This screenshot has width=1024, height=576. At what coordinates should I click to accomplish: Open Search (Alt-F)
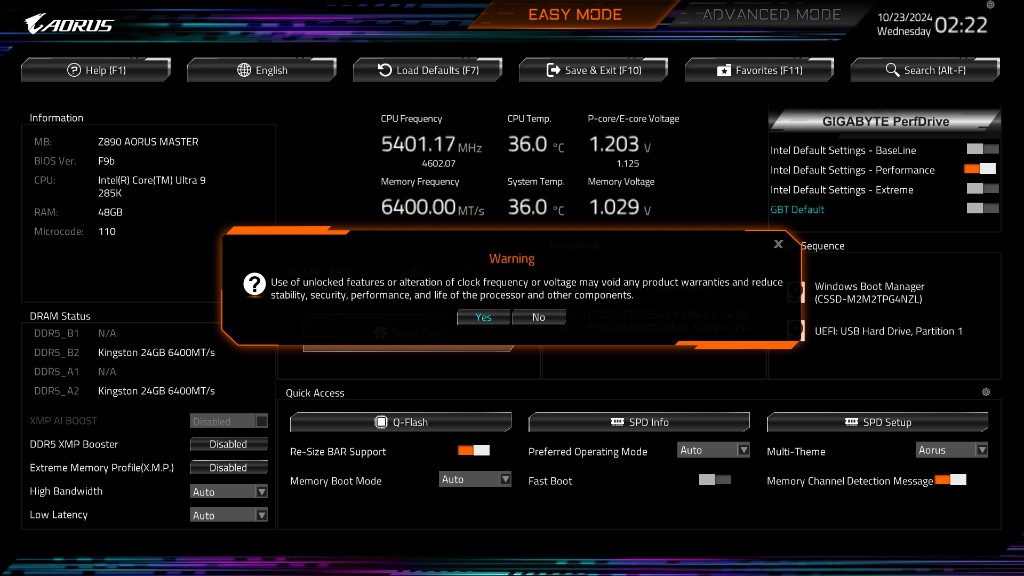coord(925,70)
